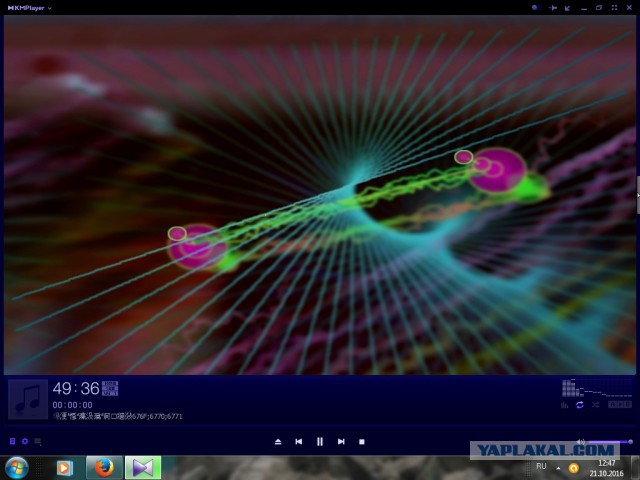Toggle the round 3D mode icon in title bar

[535, 8]
